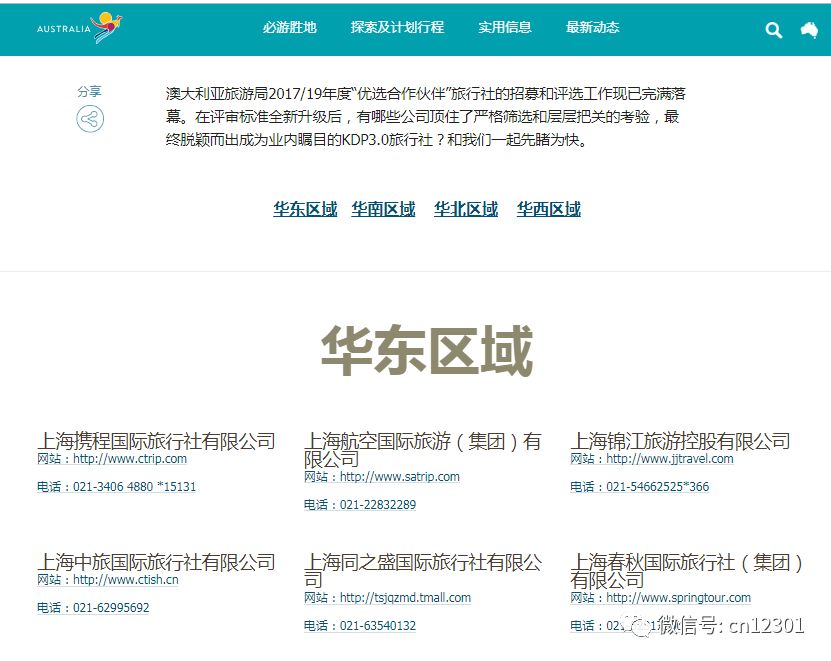Open the 实用信息 menu
The width and height of the screenshot is (831, 661).
pos(505,27)
